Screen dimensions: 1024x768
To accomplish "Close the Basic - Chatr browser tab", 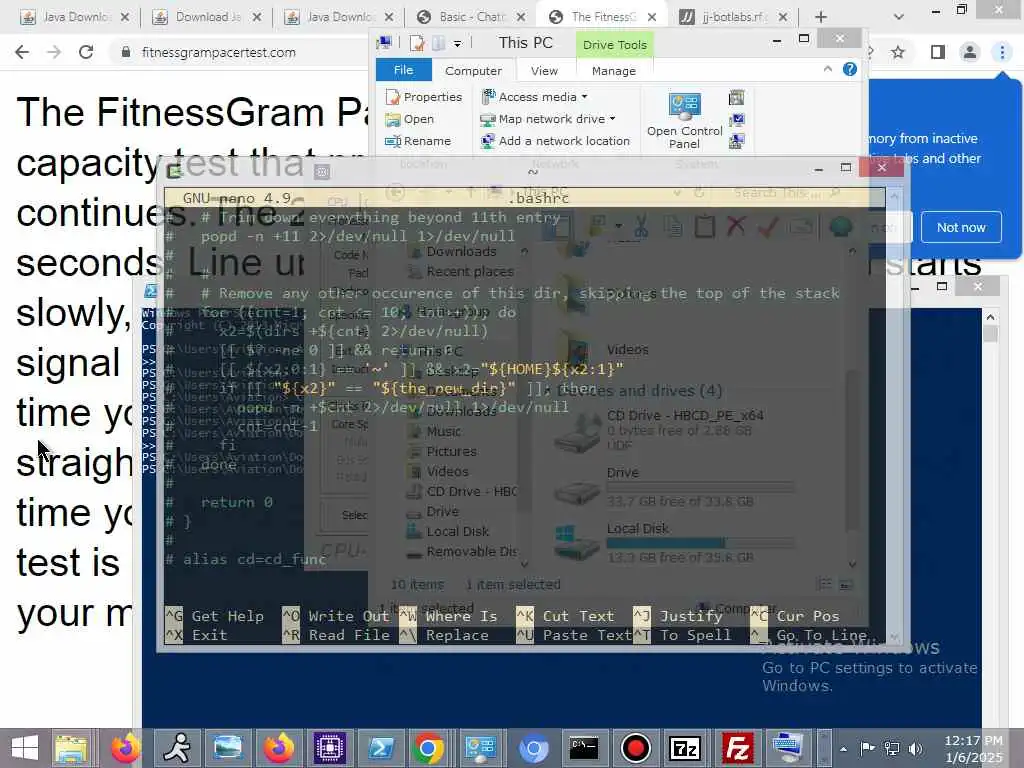I will pyautogui.click(x=520, y=17).
